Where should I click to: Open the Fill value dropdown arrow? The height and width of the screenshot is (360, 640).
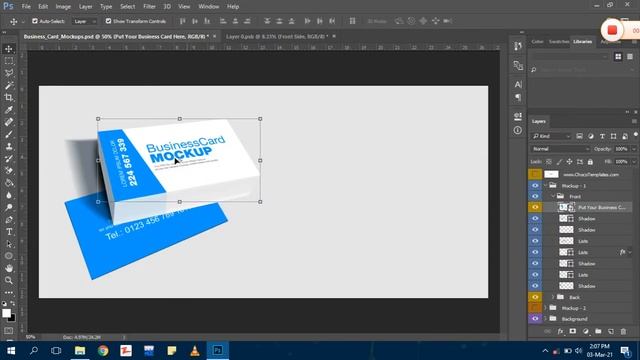[x=634, y=162]
